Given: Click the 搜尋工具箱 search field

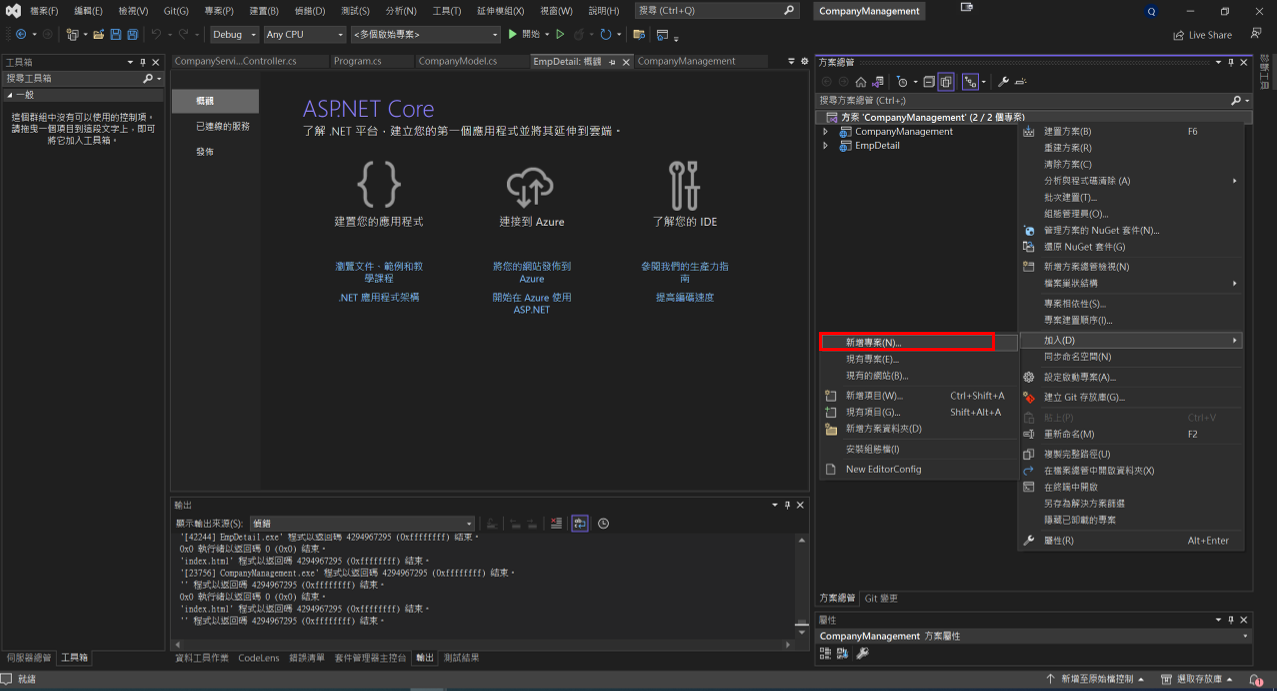Looking at the screenshot, I should [x=83, y=78].
